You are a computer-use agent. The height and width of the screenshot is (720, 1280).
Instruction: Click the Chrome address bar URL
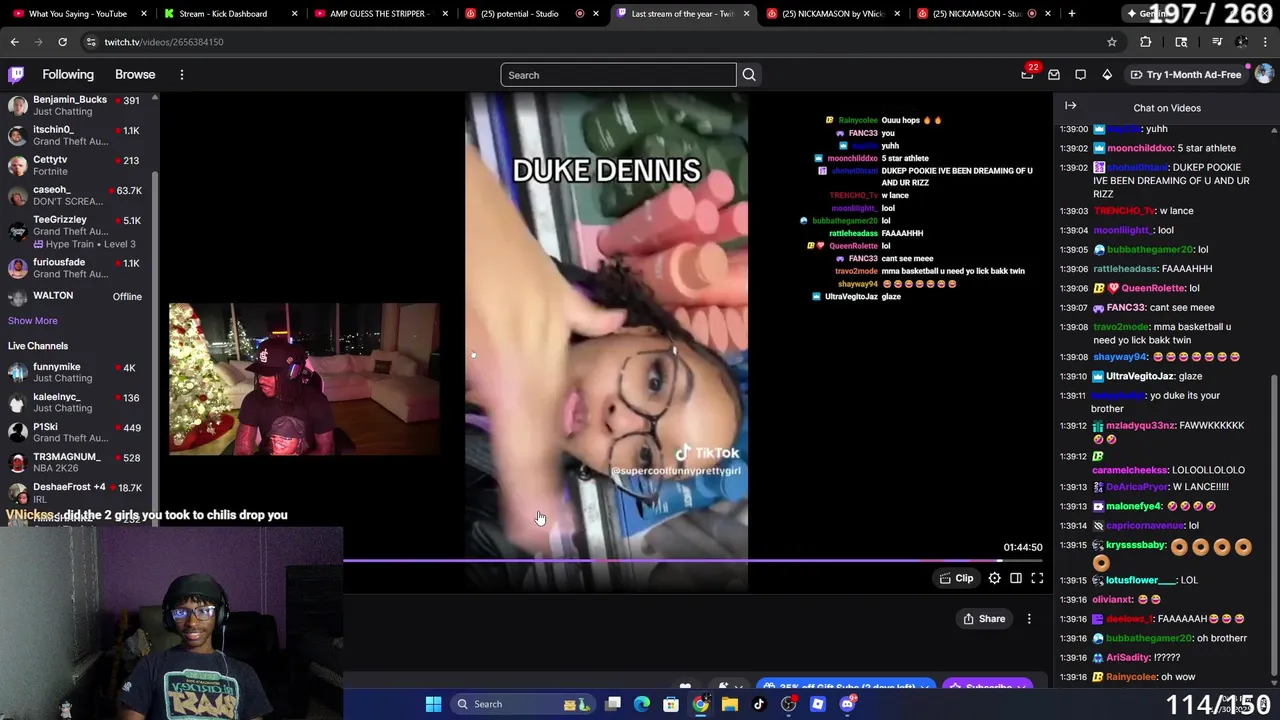point(164,42)
